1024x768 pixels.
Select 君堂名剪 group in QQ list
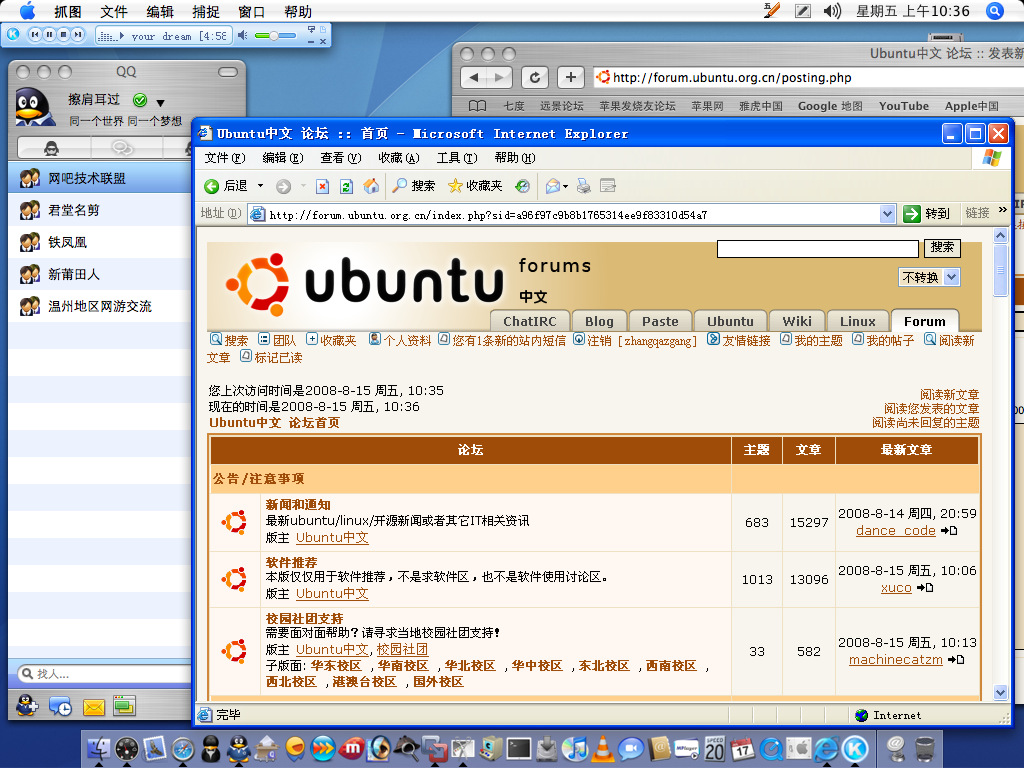point(100,210)
